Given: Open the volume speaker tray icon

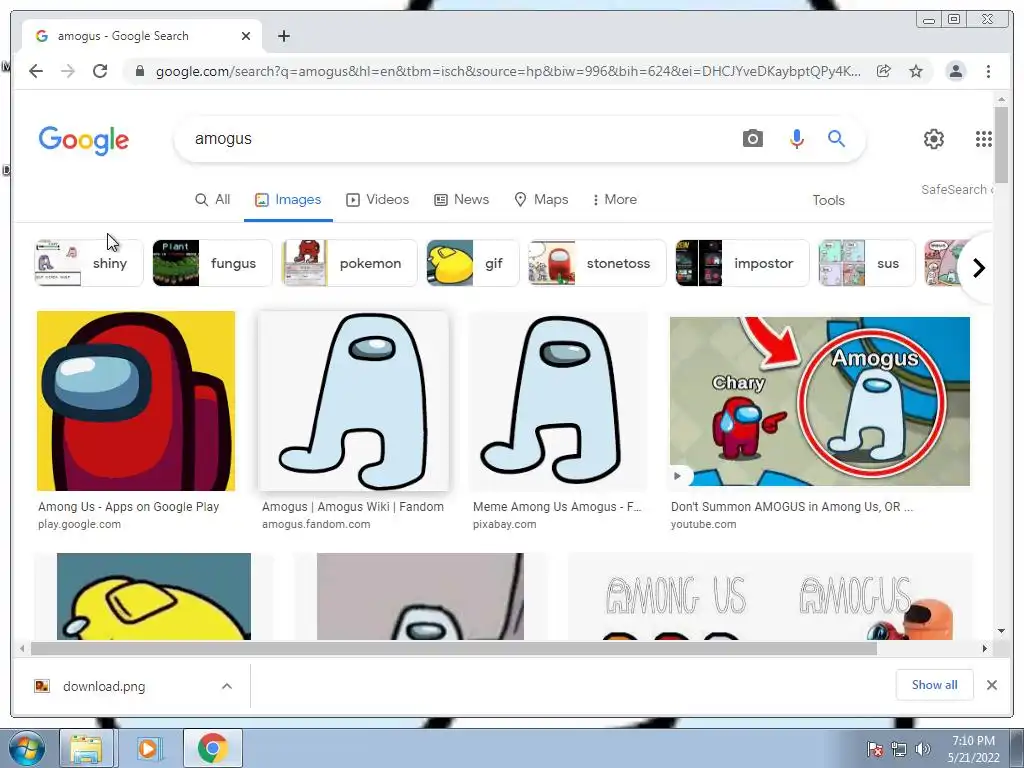Looking at the screenshot, I should pos(923,749).
